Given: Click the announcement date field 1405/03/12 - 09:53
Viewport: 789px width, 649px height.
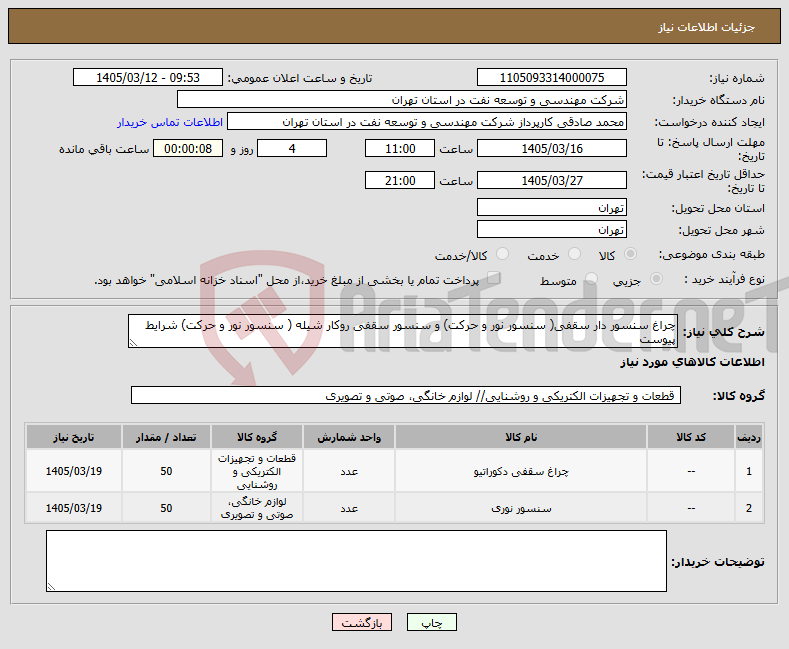Looking at the screenshot, I should [x=148, y=77].
